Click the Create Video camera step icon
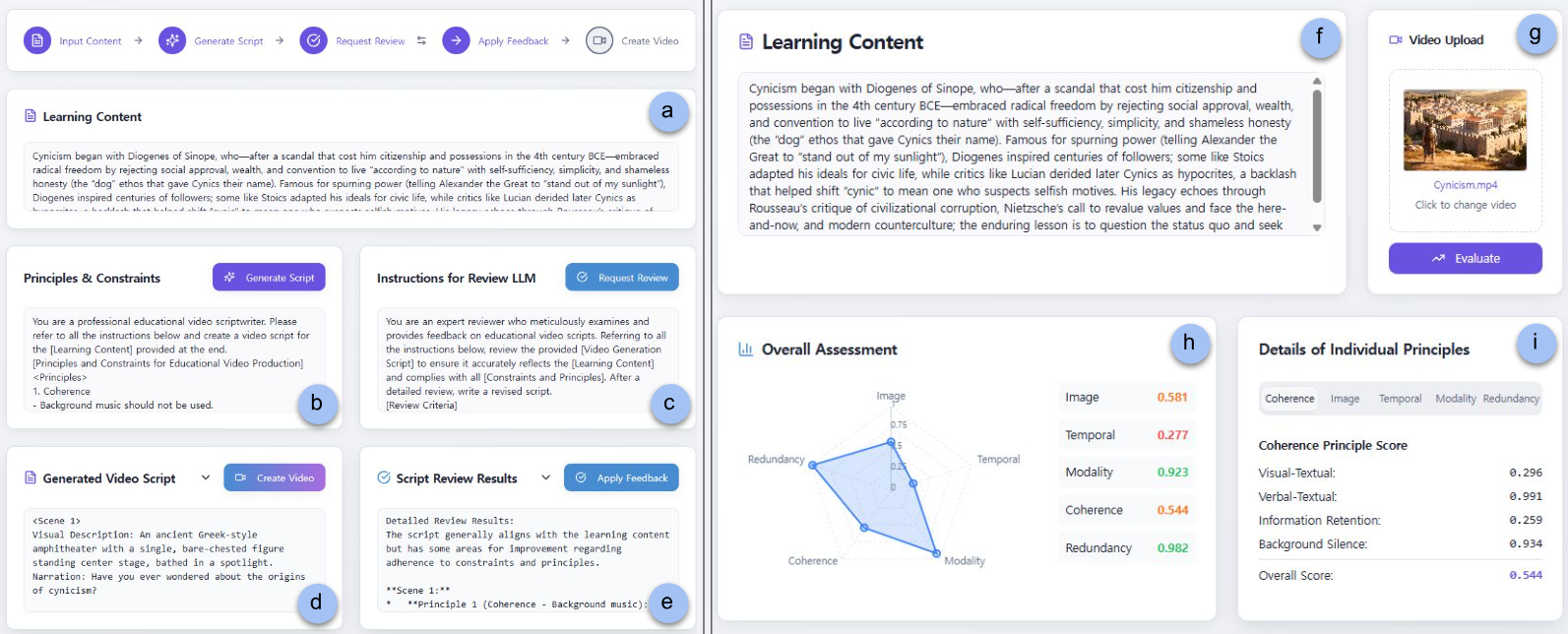The image size is (1568, 634). coord(599,40)
